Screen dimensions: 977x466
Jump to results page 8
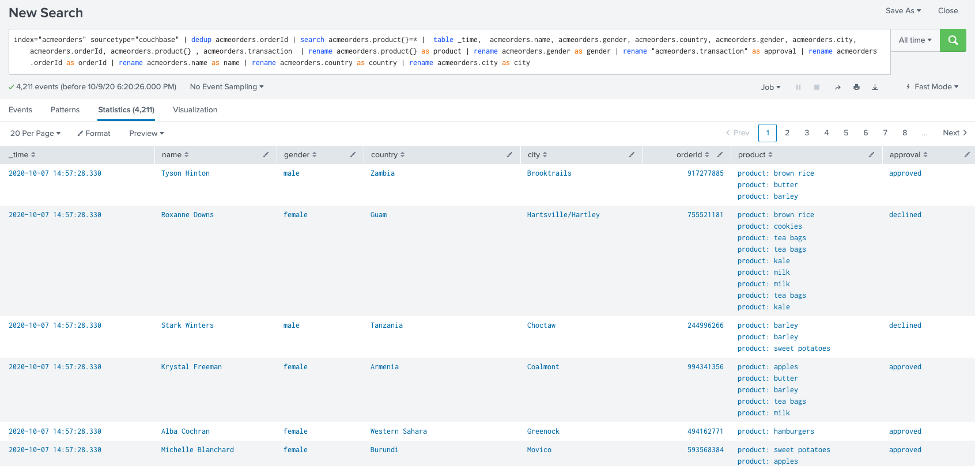(905, 133)
